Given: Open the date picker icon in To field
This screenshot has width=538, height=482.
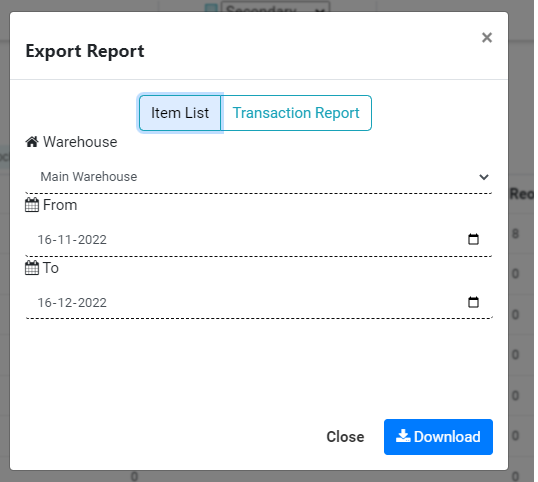Looking at the screenshot, I should [x=473, y=302].
